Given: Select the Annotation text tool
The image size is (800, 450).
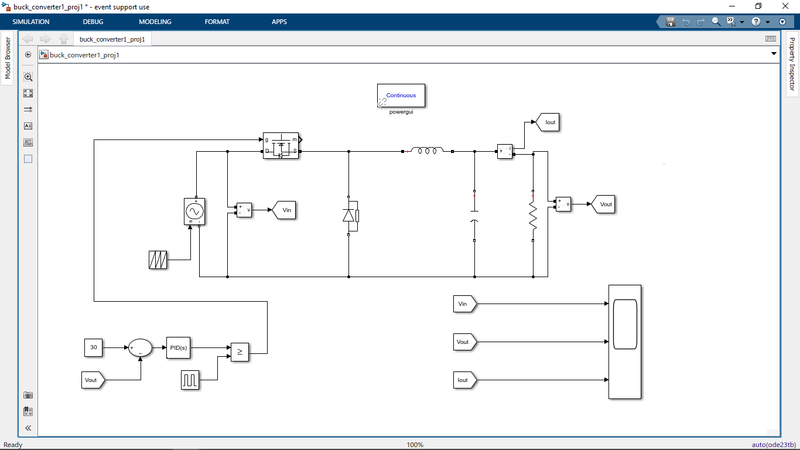Looking at the screenshot, I should click(28, 126).
